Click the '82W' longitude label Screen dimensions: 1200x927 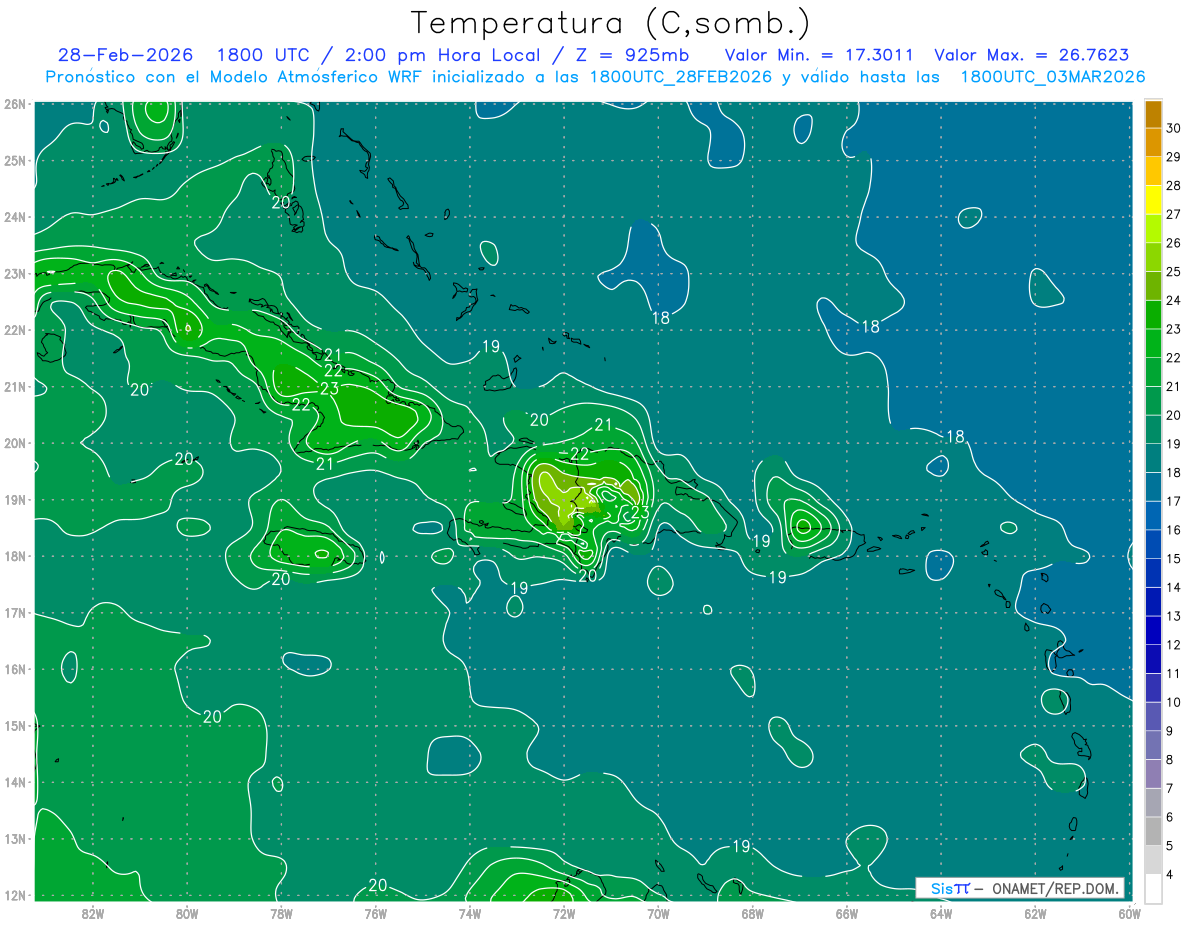(93, 913)
